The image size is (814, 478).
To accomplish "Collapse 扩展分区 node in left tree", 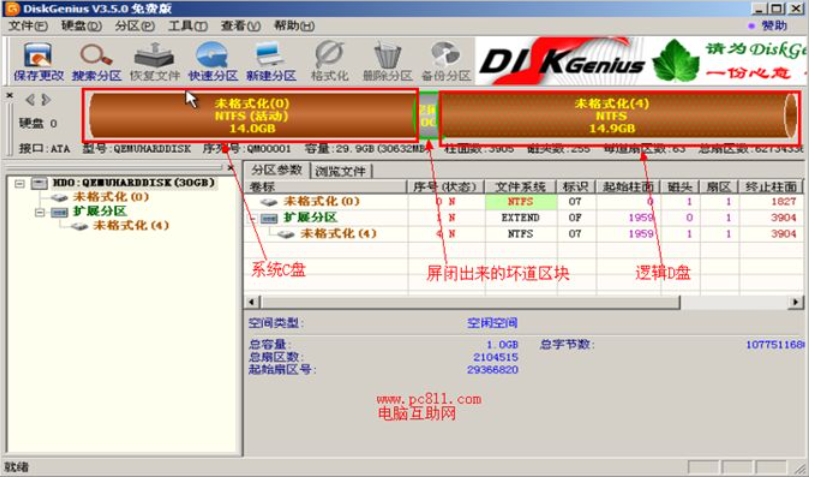I will (39, 212).
